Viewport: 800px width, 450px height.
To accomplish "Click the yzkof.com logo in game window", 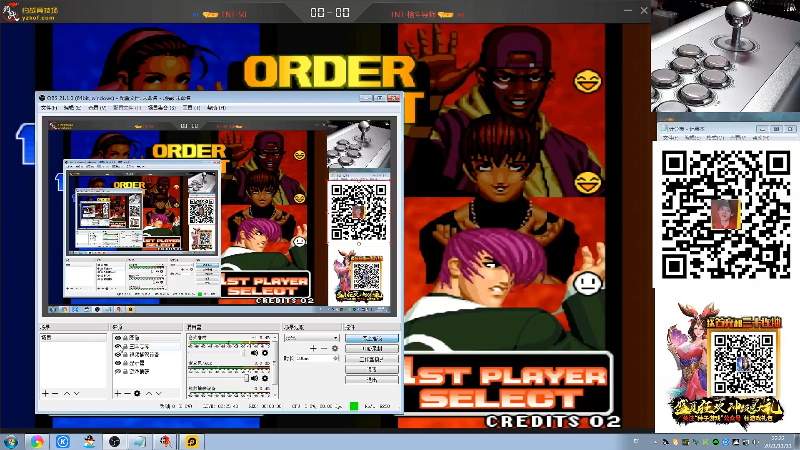I will point(31,12).
